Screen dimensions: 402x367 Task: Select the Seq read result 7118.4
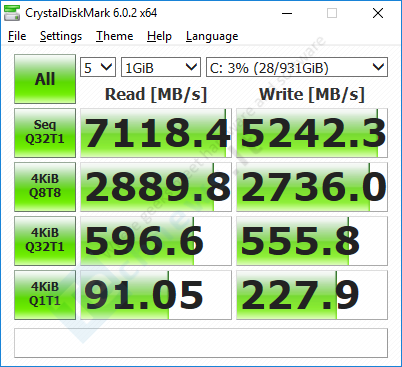156,133
